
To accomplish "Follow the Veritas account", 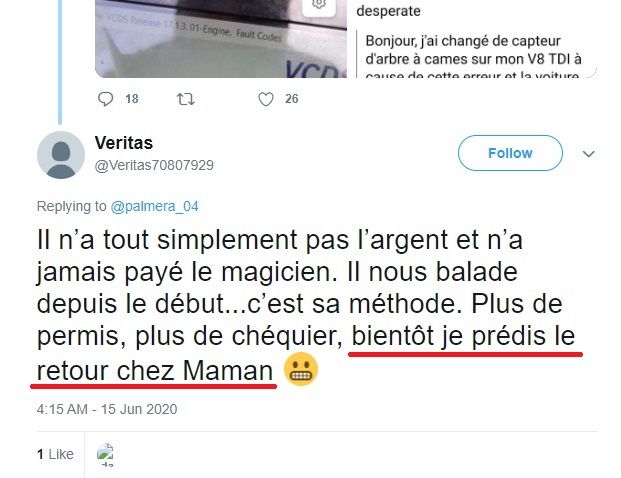I will pyautogui.click(x=510, y=153).
